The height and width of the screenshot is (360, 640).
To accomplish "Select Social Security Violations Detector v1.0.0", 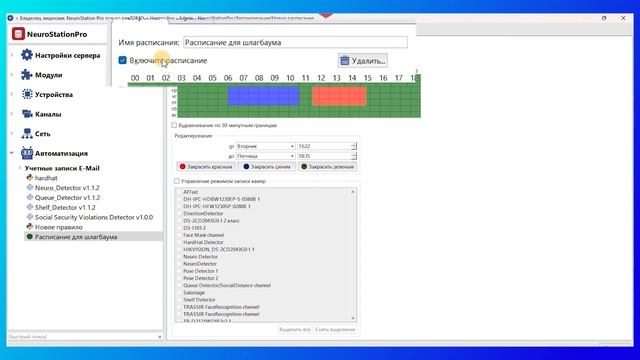I will 94,217.
